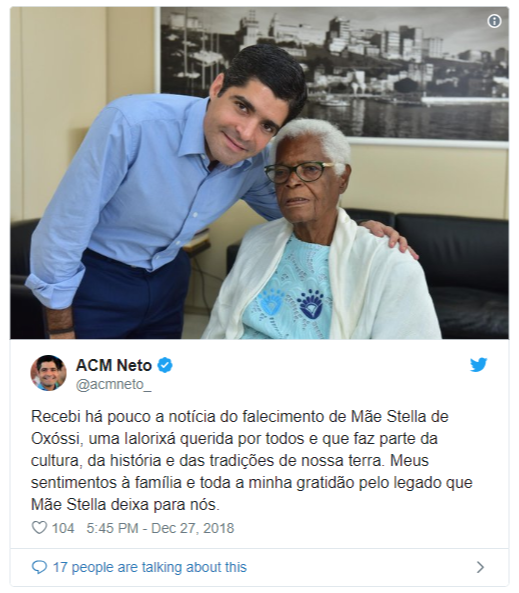Open the 5:45 PM - Dec 27, 2018 timestamp

pyautogui.click(x=160, y=528)
